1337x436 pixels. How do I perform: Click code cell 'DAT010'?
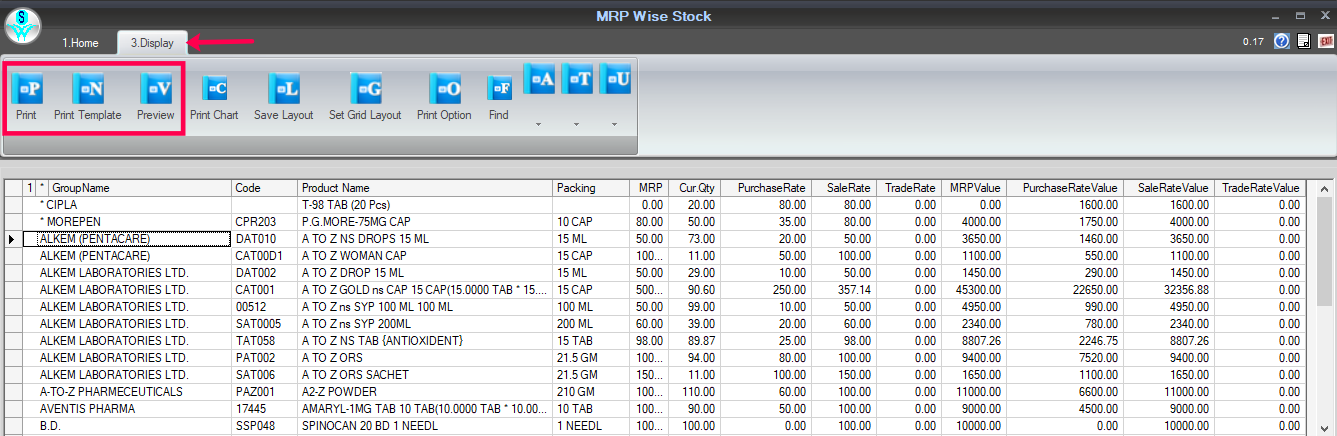point(265,239)
